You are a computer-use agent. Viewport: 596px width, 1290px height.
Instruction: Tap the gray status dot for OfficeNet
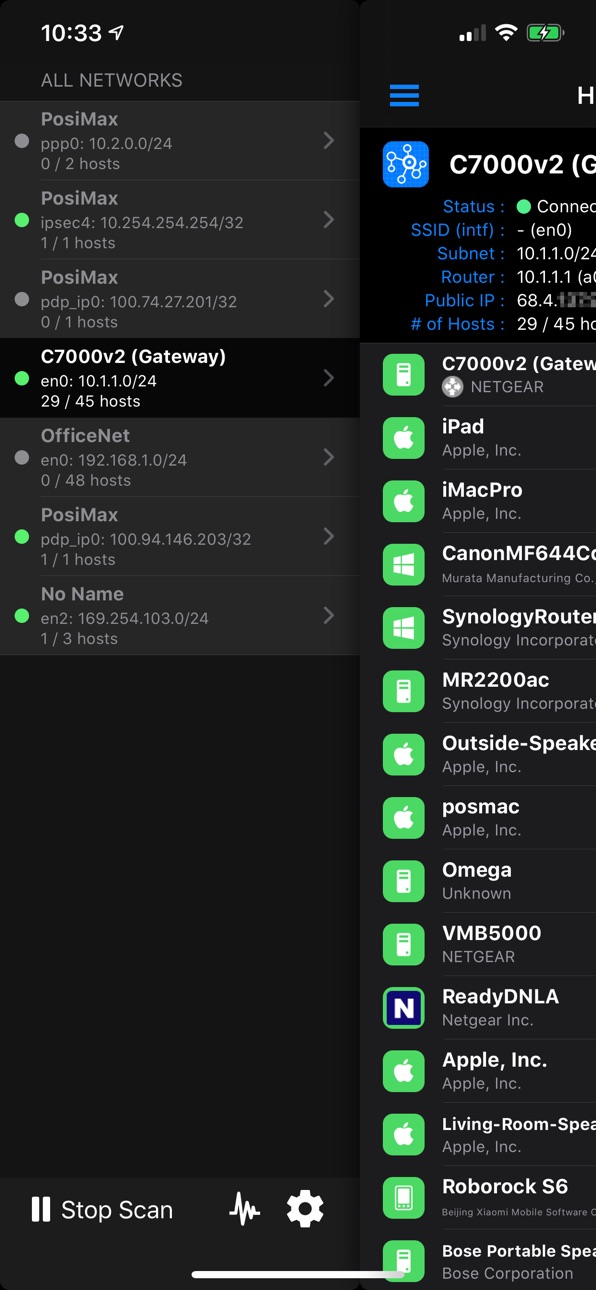(22, 457)
